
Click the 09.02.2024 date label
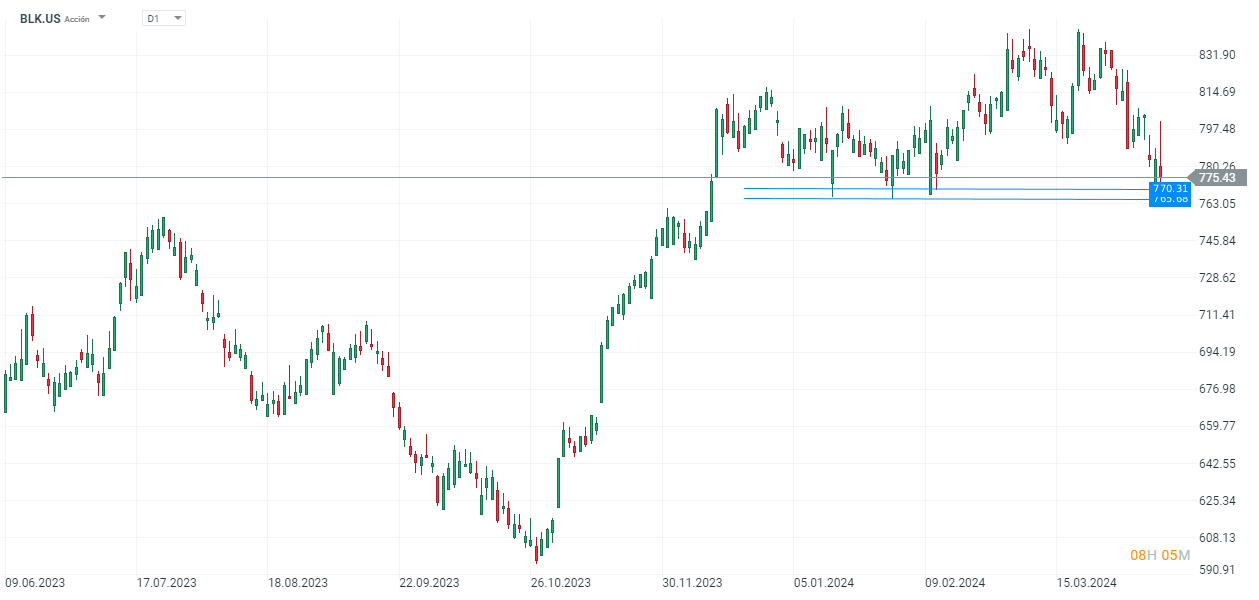pyautogui.click(x=956, y=582)
